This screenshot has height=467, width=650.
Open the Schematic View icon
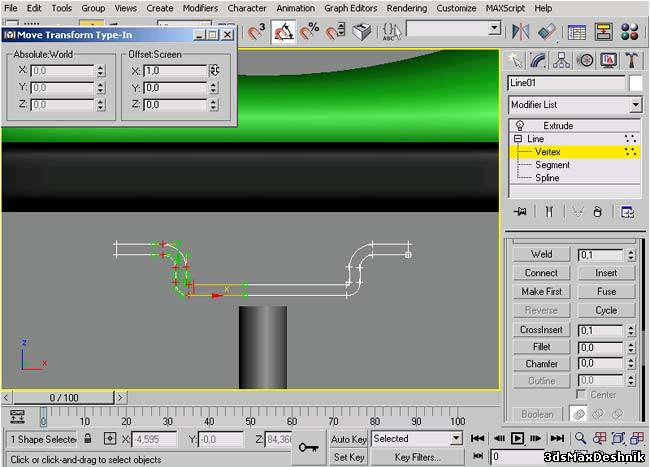pos(604,31)
